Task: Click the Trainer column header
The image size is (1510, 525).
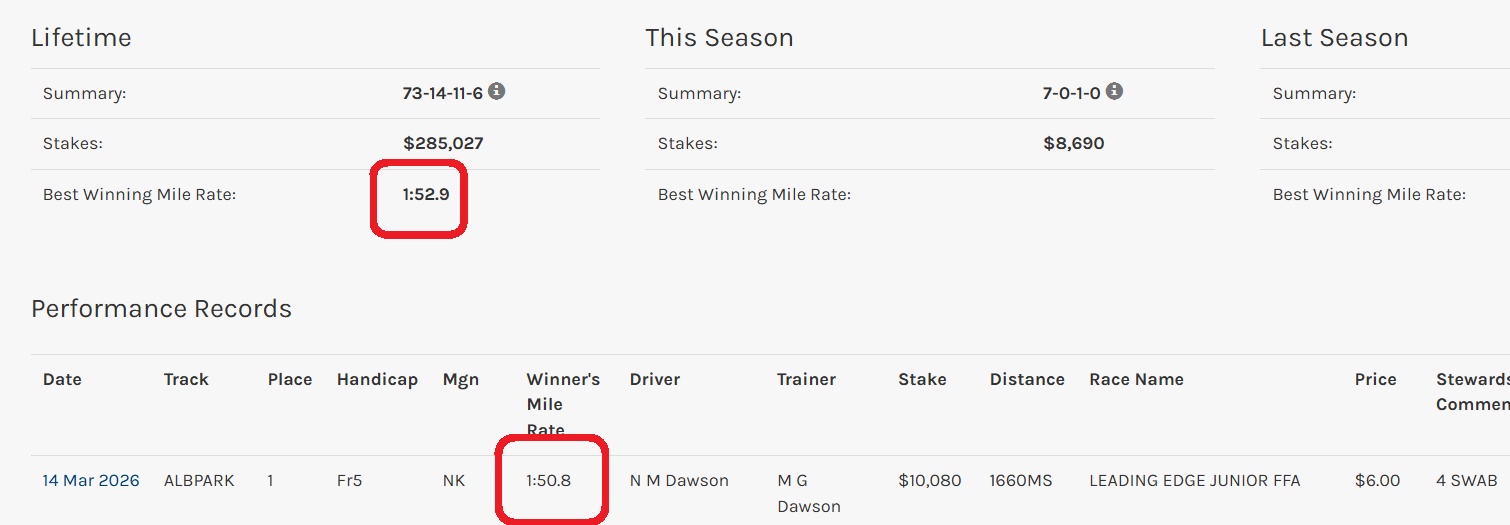Action: pos(806,380)
